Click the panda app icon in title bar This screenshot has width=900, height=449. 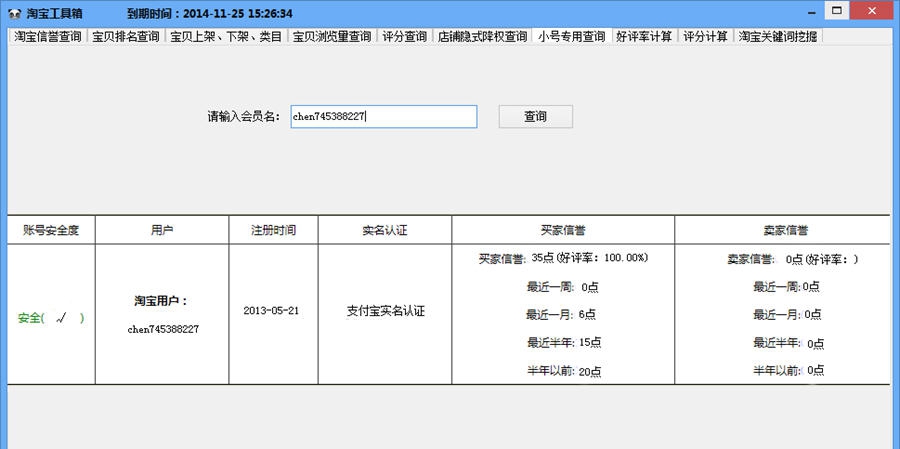point(15,13)
